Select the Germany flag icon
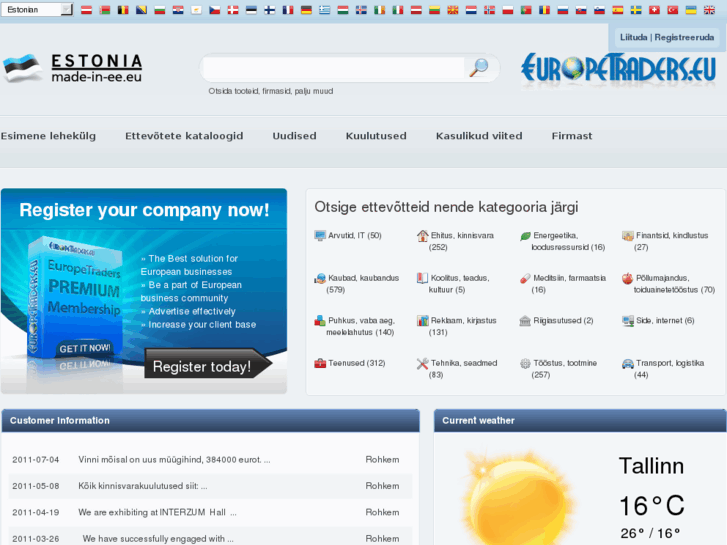Viewport: 727px width, 545px height. click(306, 10)
